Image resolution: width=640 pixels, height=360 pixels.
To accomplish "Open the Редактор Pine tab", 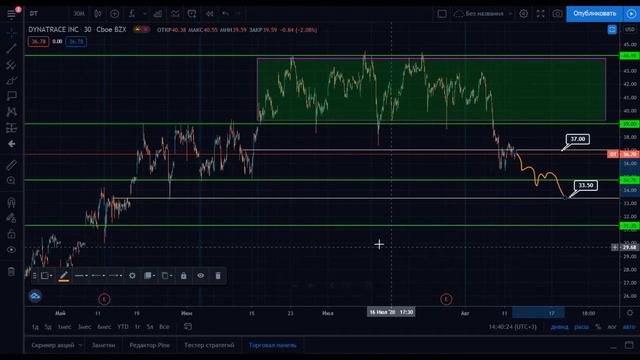I will tap(149, 345).
